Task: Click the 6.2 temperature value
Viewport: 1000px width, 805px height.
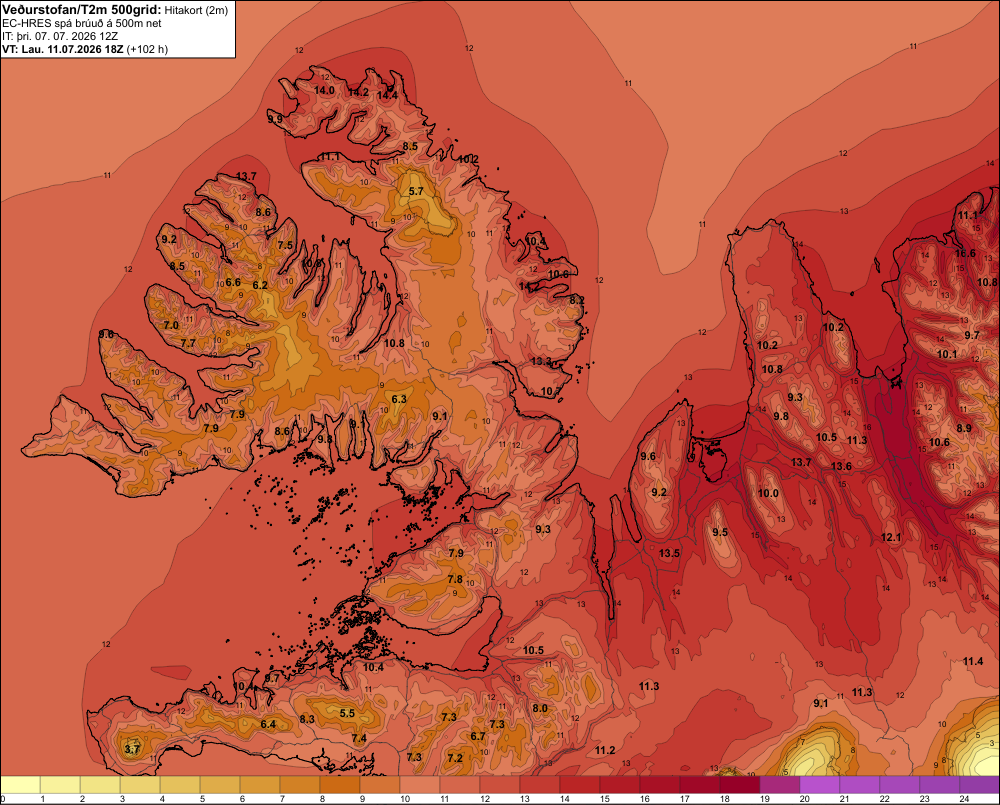Action: pyautogui.click(x=260, y=285)
